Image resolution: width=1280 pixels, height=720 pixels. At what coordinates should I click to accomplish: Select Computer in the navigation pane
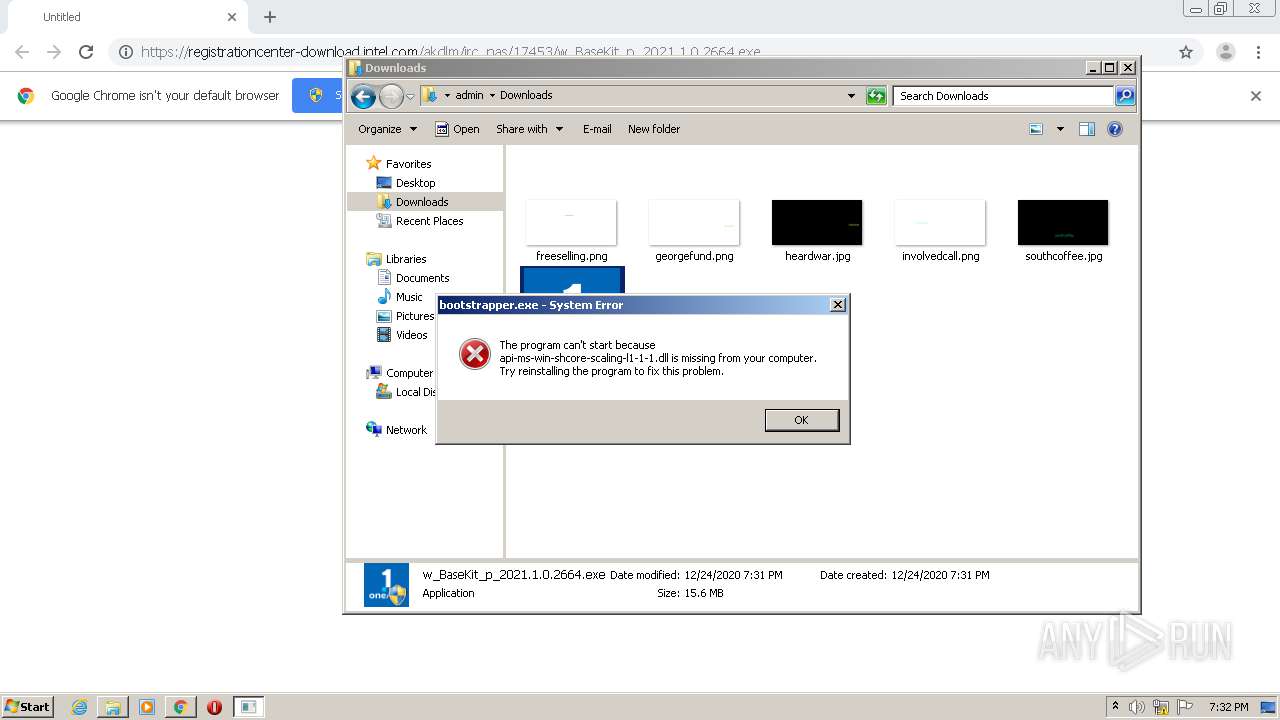click(400, 373)
